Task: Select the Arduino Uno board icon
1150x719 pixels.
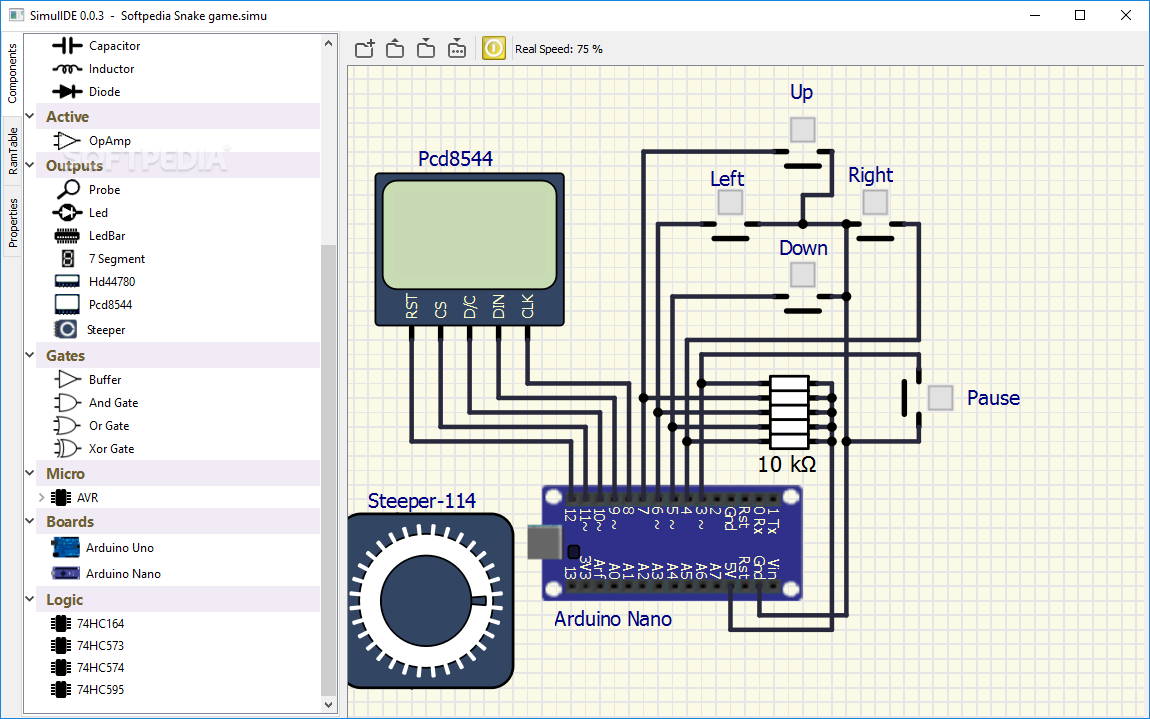Action: click(x=65, y=547)
